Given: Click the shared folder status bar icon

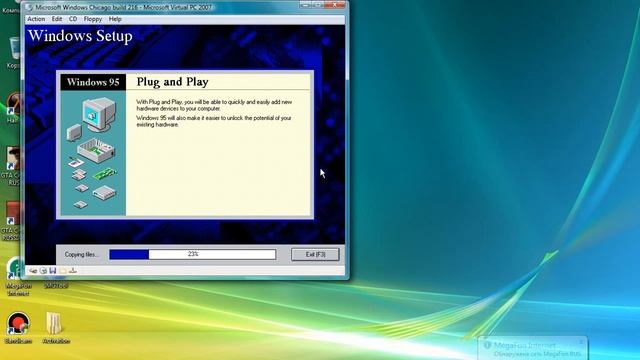Looking at the screenshot, I should point(62,271).
